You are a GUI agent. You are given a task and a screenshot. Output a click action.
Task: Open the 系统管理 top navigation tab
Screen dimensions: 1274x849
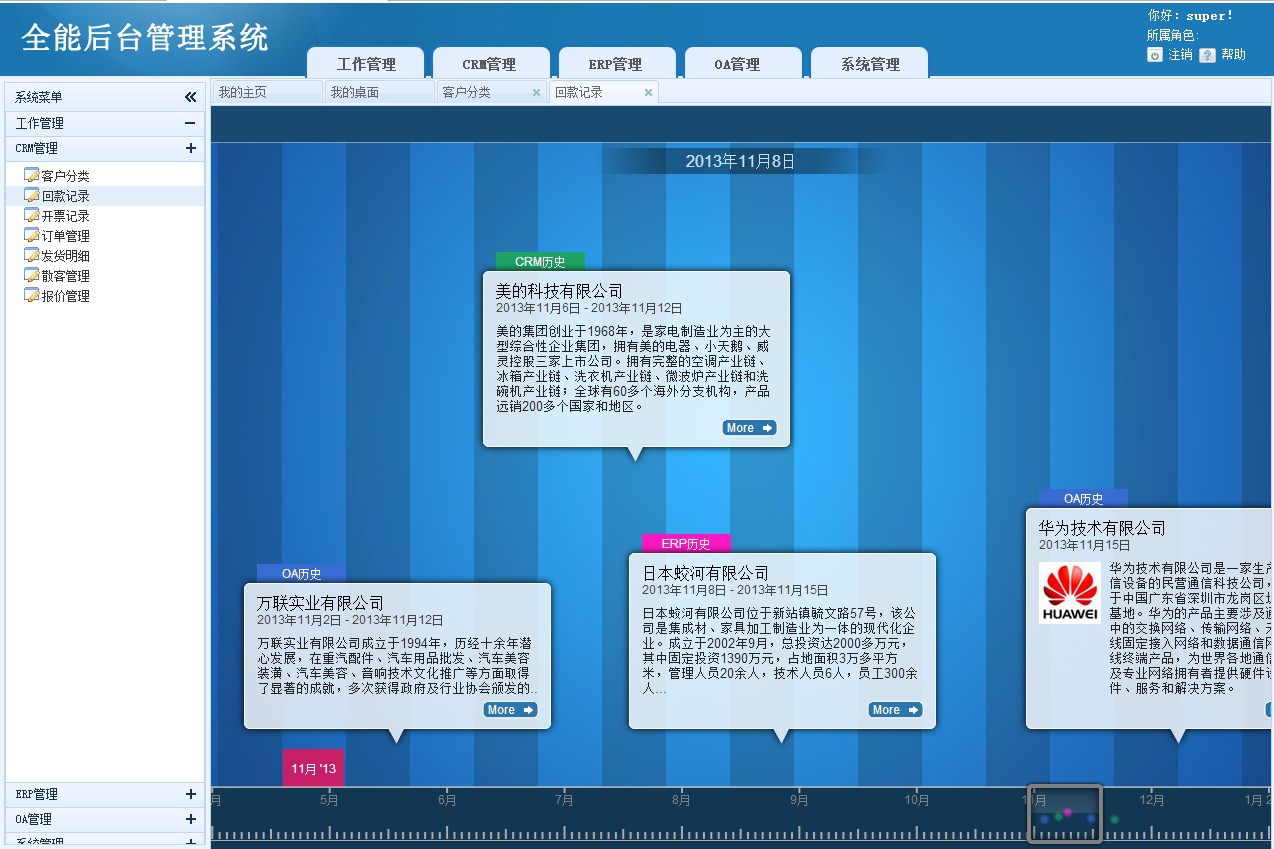point(869,63)
